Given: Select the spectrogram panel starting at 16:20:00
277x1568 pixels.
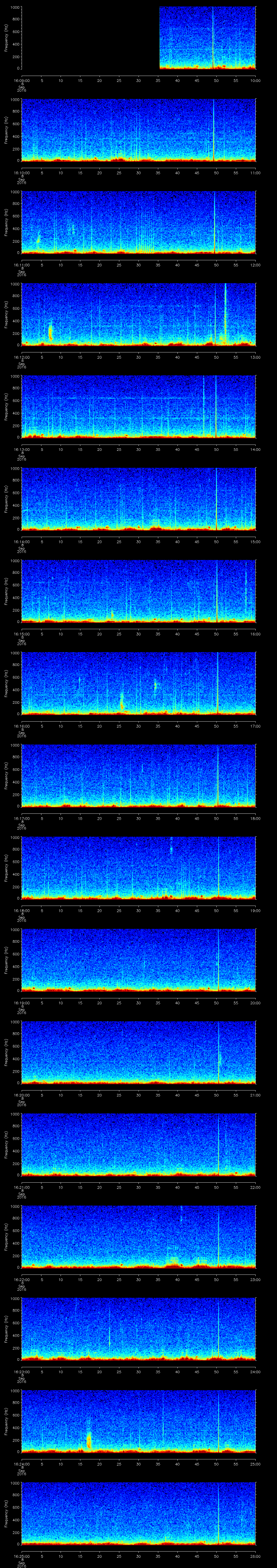Looking at the screenshot, I should tap(138, 1052).
